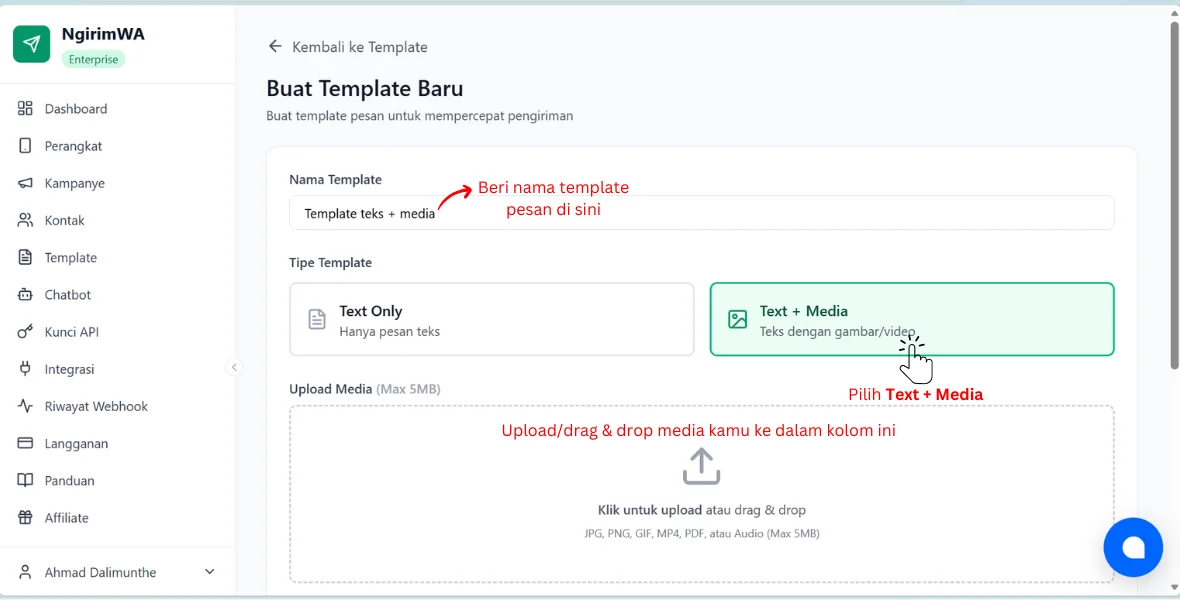Screen dimensions: 1180x600
Task: Click the NgirimWA paper plane logo
Action: pyautogui.click(x=32, y=44)
